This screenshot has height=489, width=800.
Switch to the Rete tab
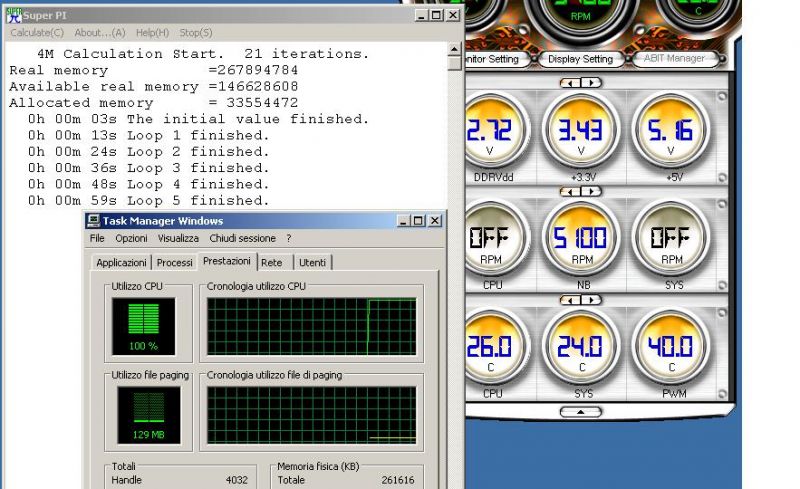(271, 262)
